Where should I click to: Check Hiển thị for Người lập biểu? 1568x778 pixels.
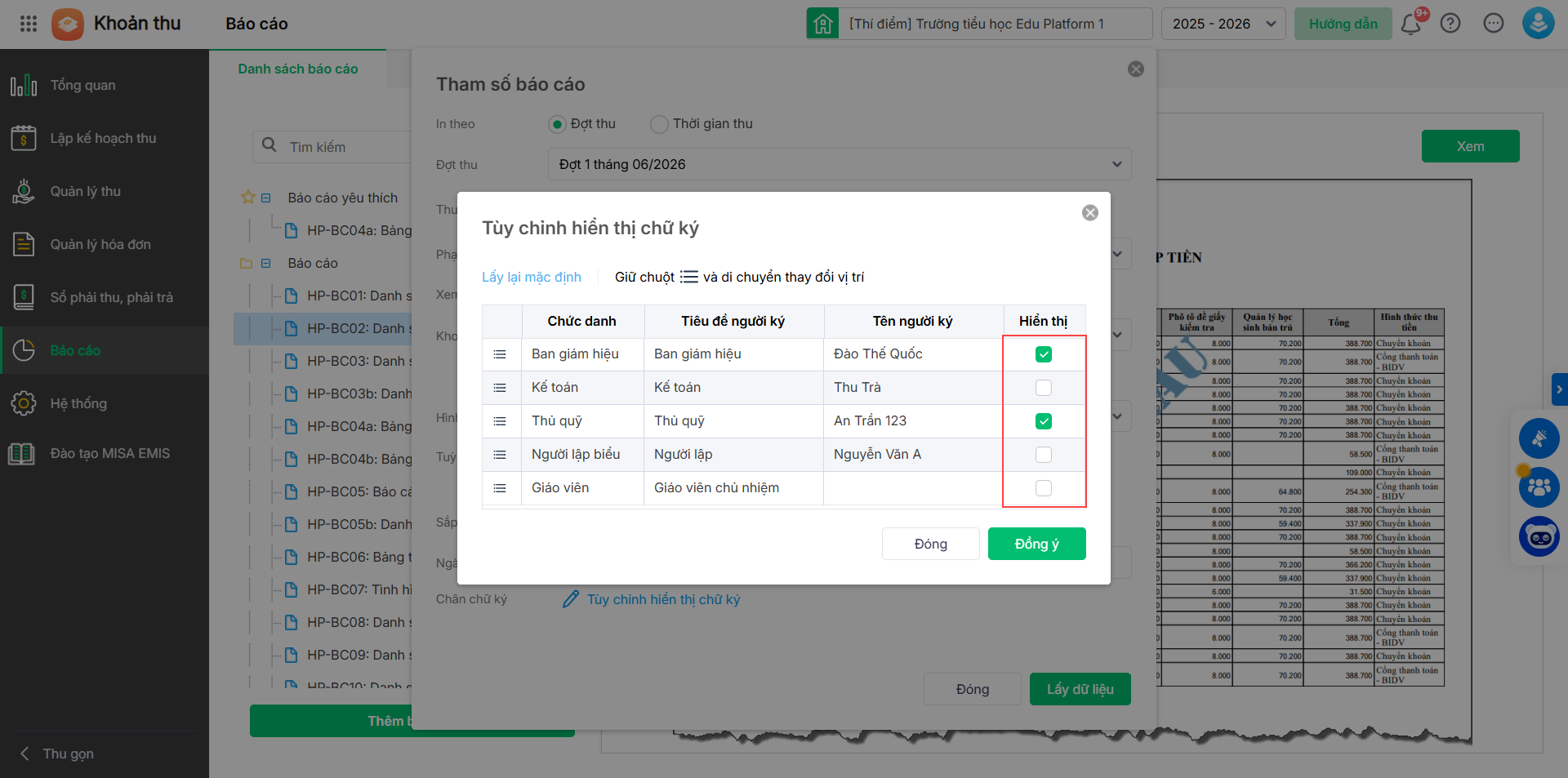(x=1044, y=455)
